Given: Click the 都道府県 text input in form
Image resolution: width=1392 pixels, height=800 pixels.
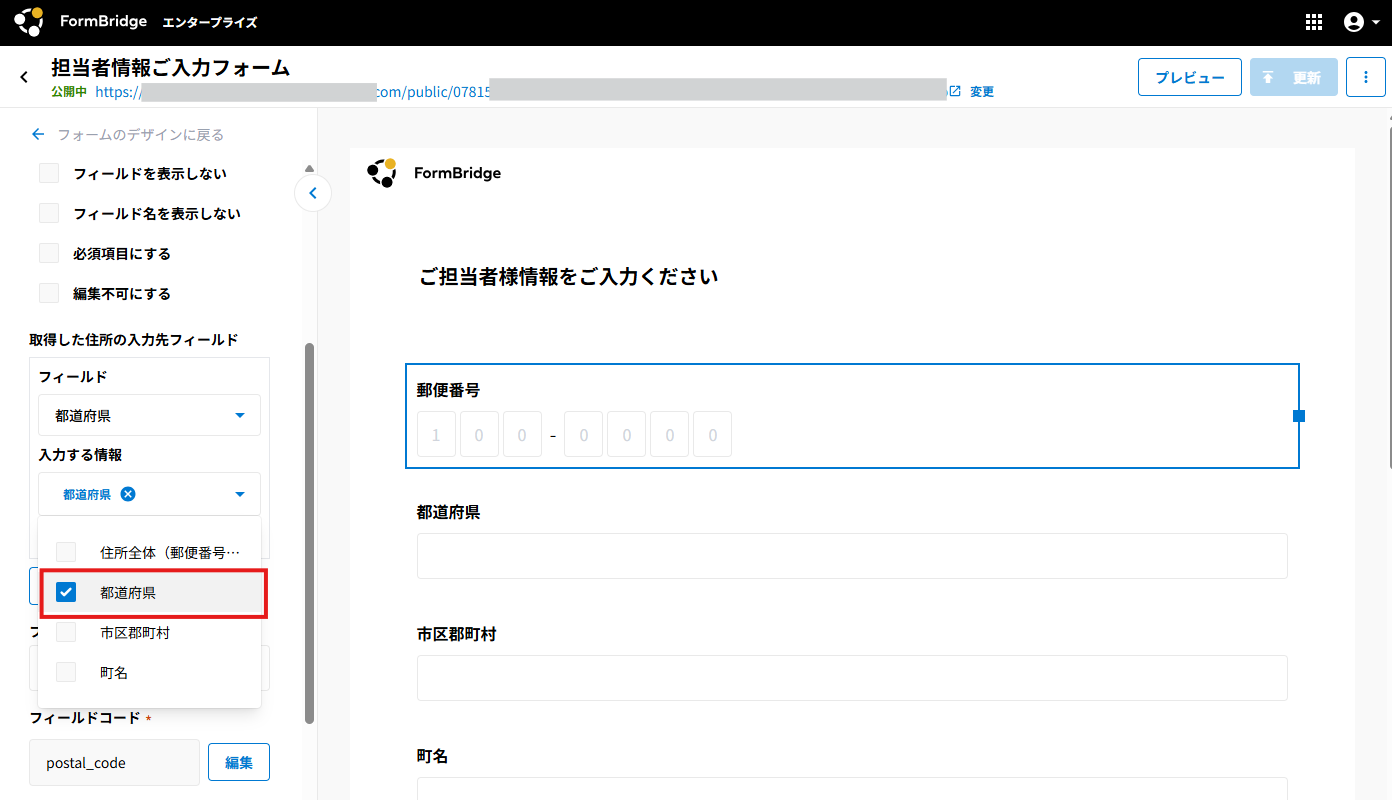Looking at the screenshot, I should tap(851, 556).
